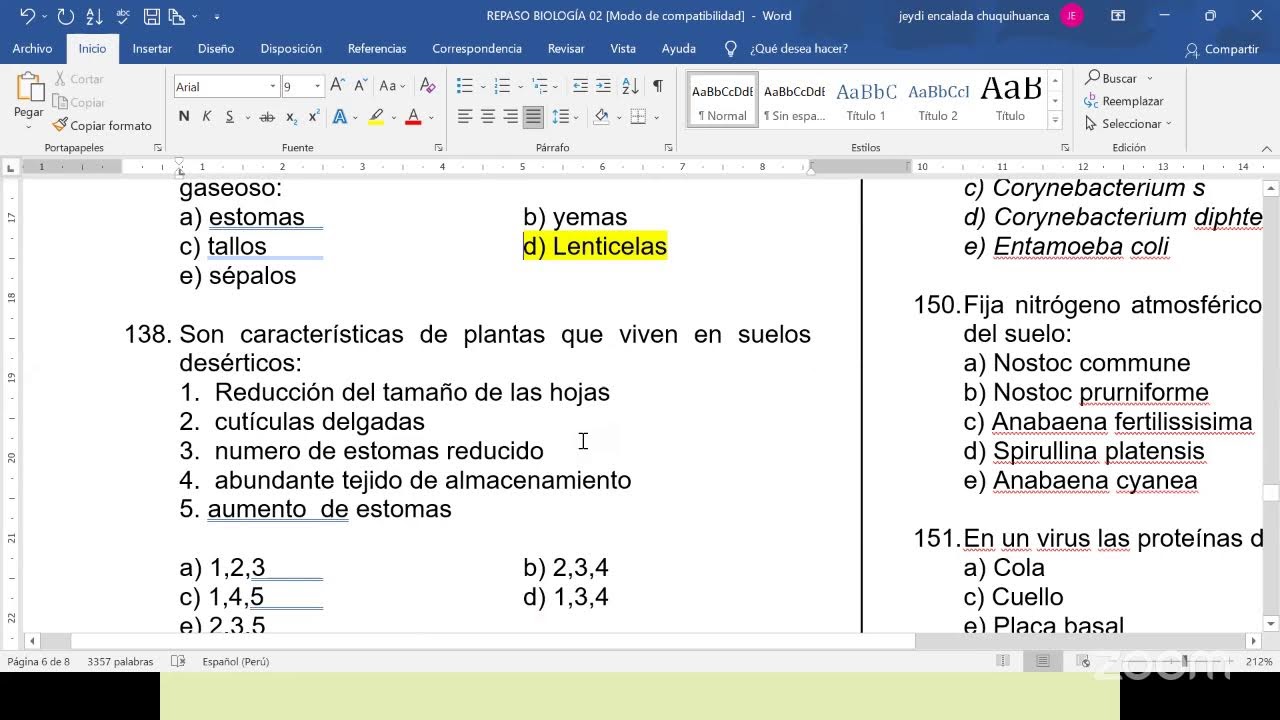Sort with the A-Z icon in paragraph group
This screenshot has height=720, width=1280.
[x=631, y=86]
